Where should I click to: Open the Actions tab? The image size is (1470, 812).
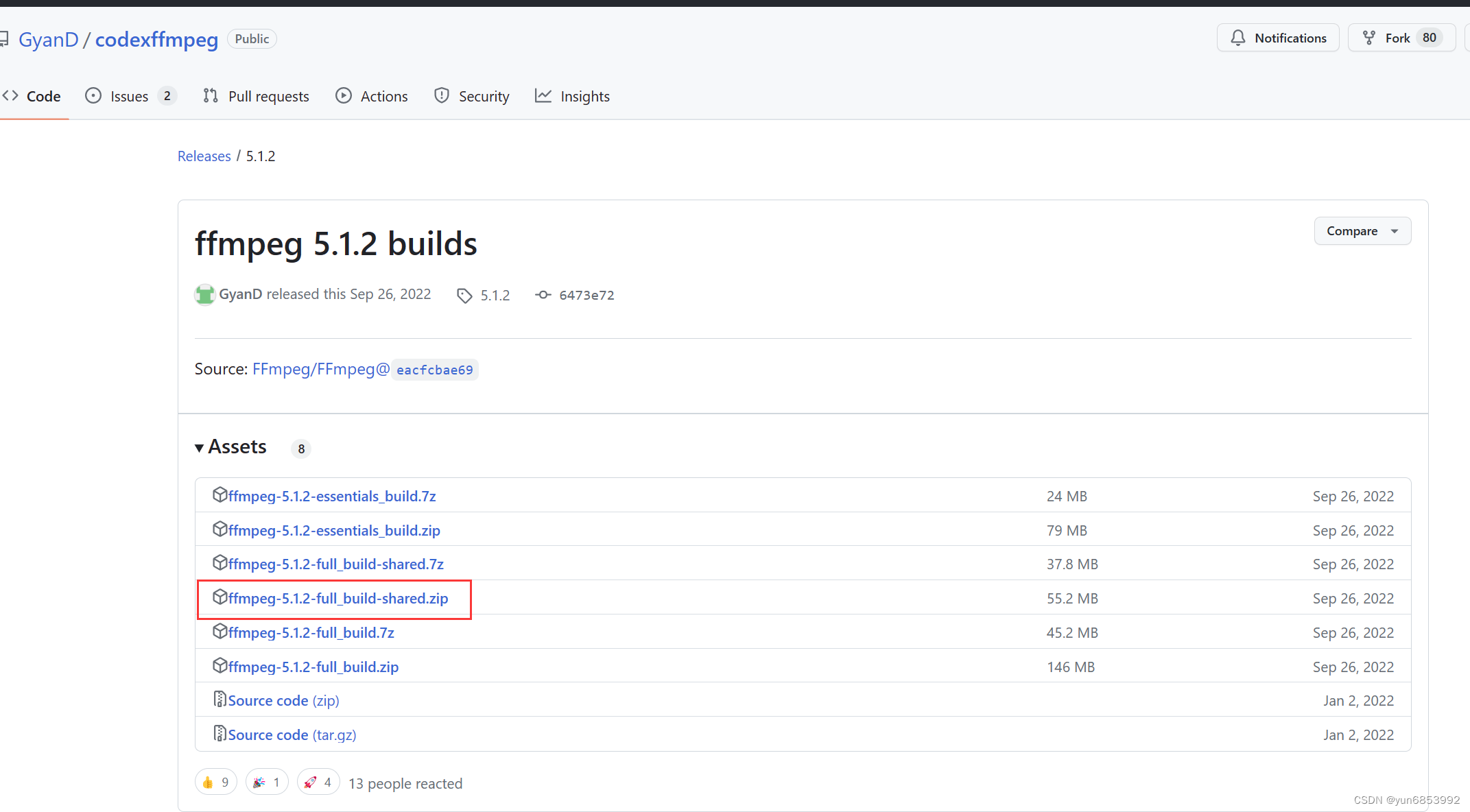372,97
